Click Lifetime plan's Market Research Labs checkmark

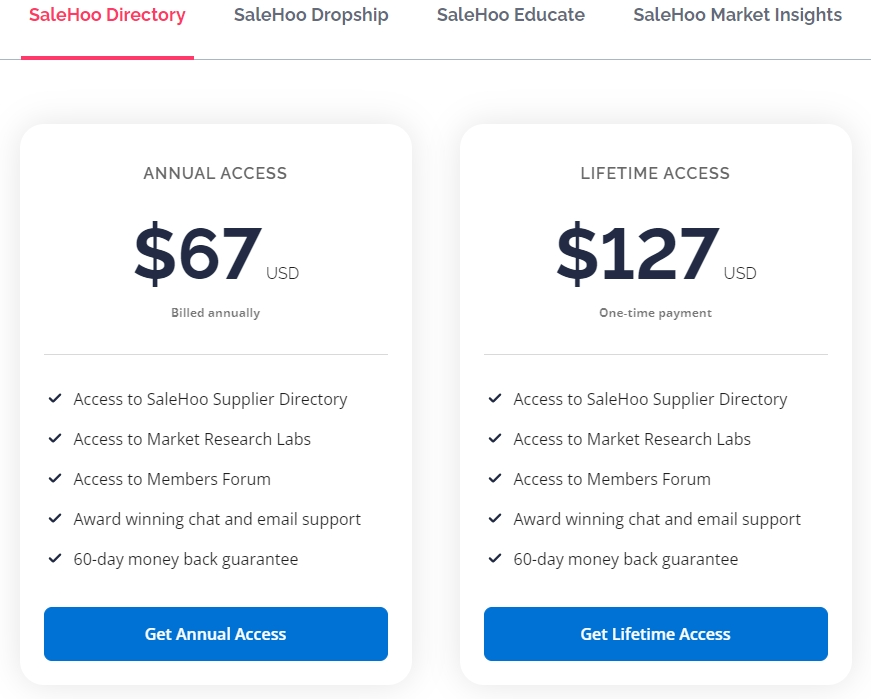[x=495, y=439]
